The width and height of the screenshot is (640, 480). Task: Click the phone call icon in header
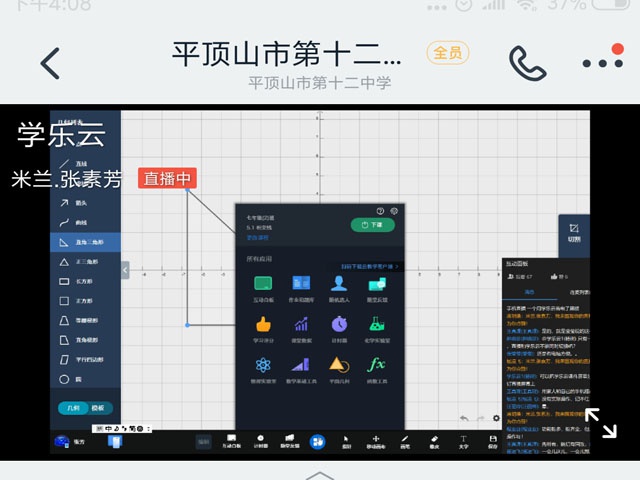527,62
